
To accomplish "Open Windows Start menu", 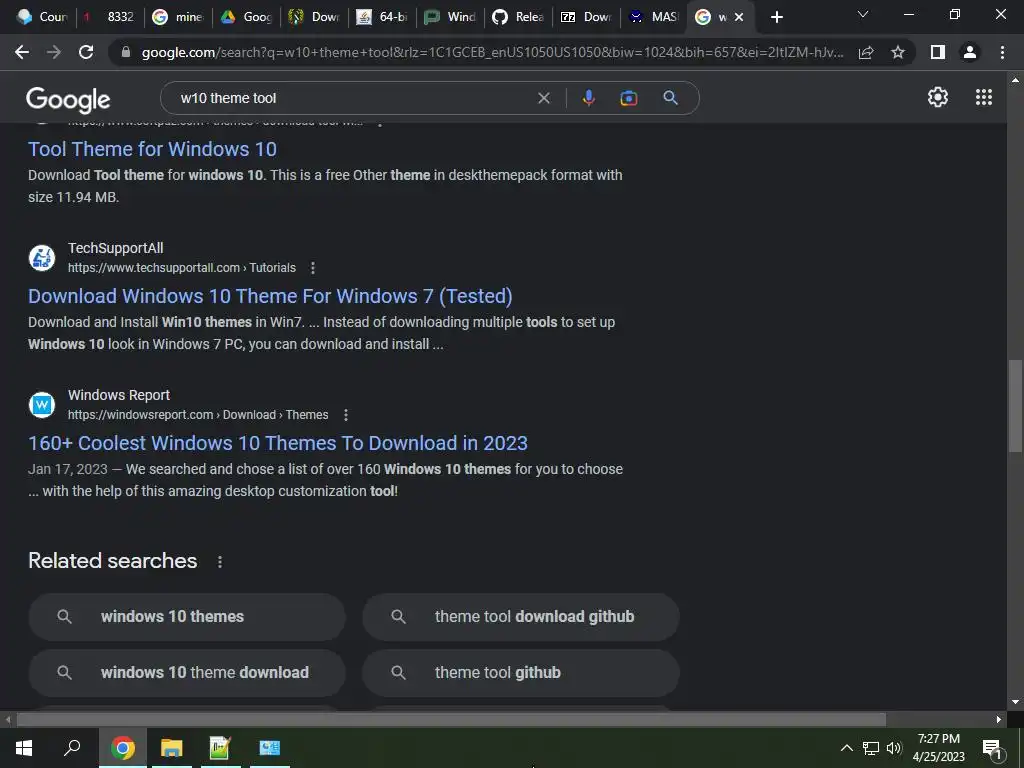I will [24, 748].
